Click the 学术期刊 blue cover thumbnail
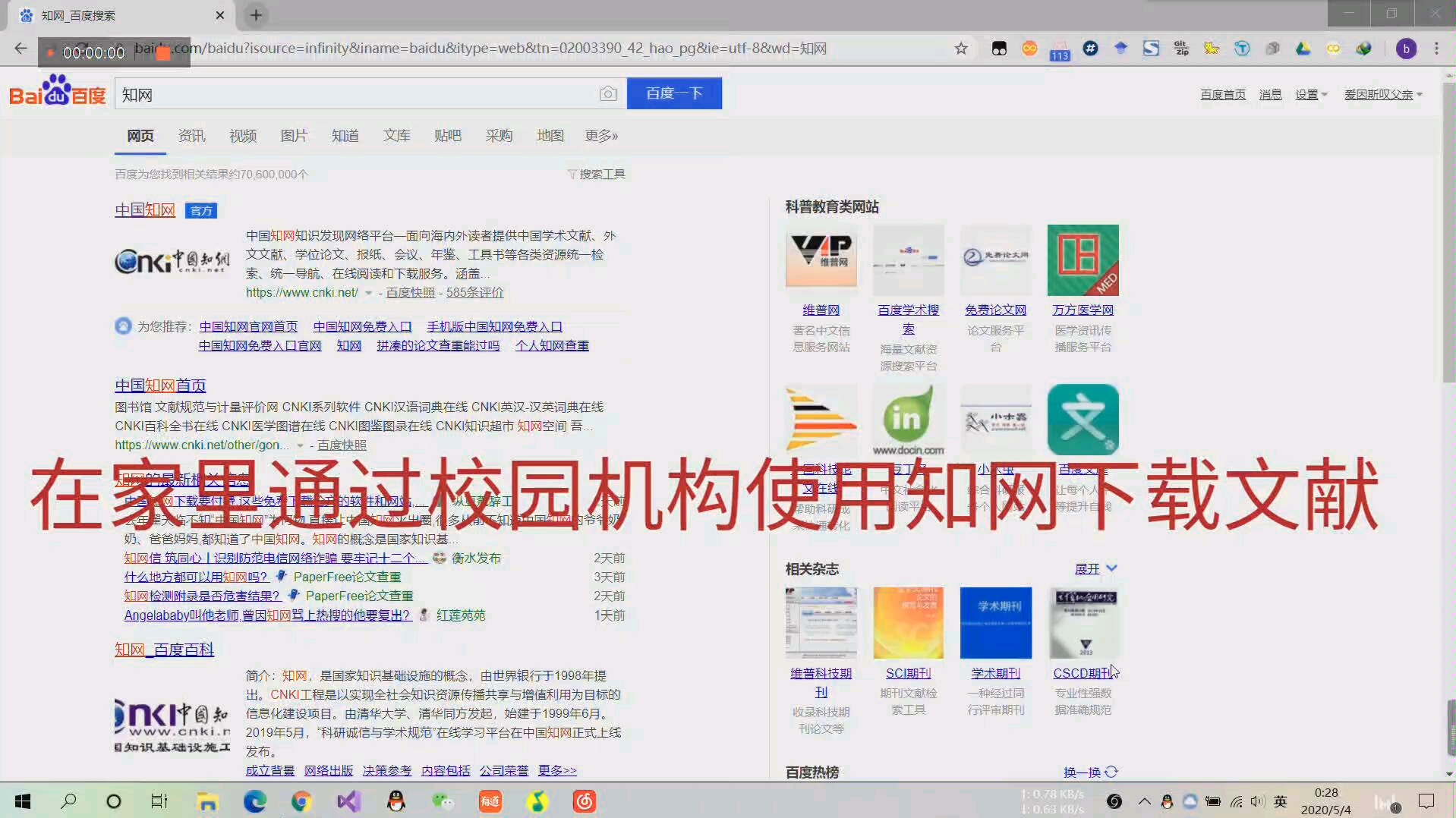The image size is (1456, 818). [x=995, y=622]
